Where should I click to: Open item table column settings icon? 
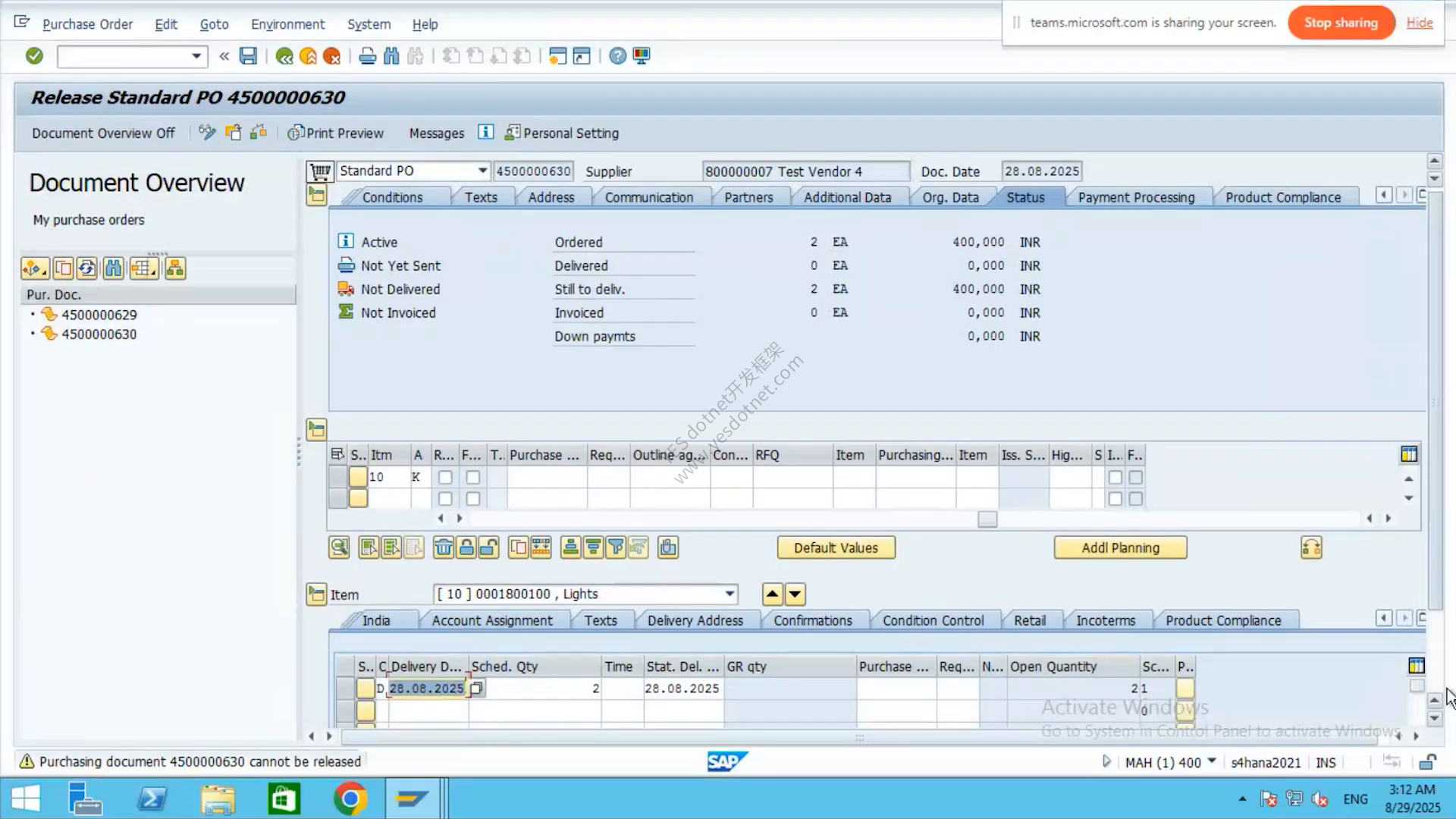(1409, 454)
